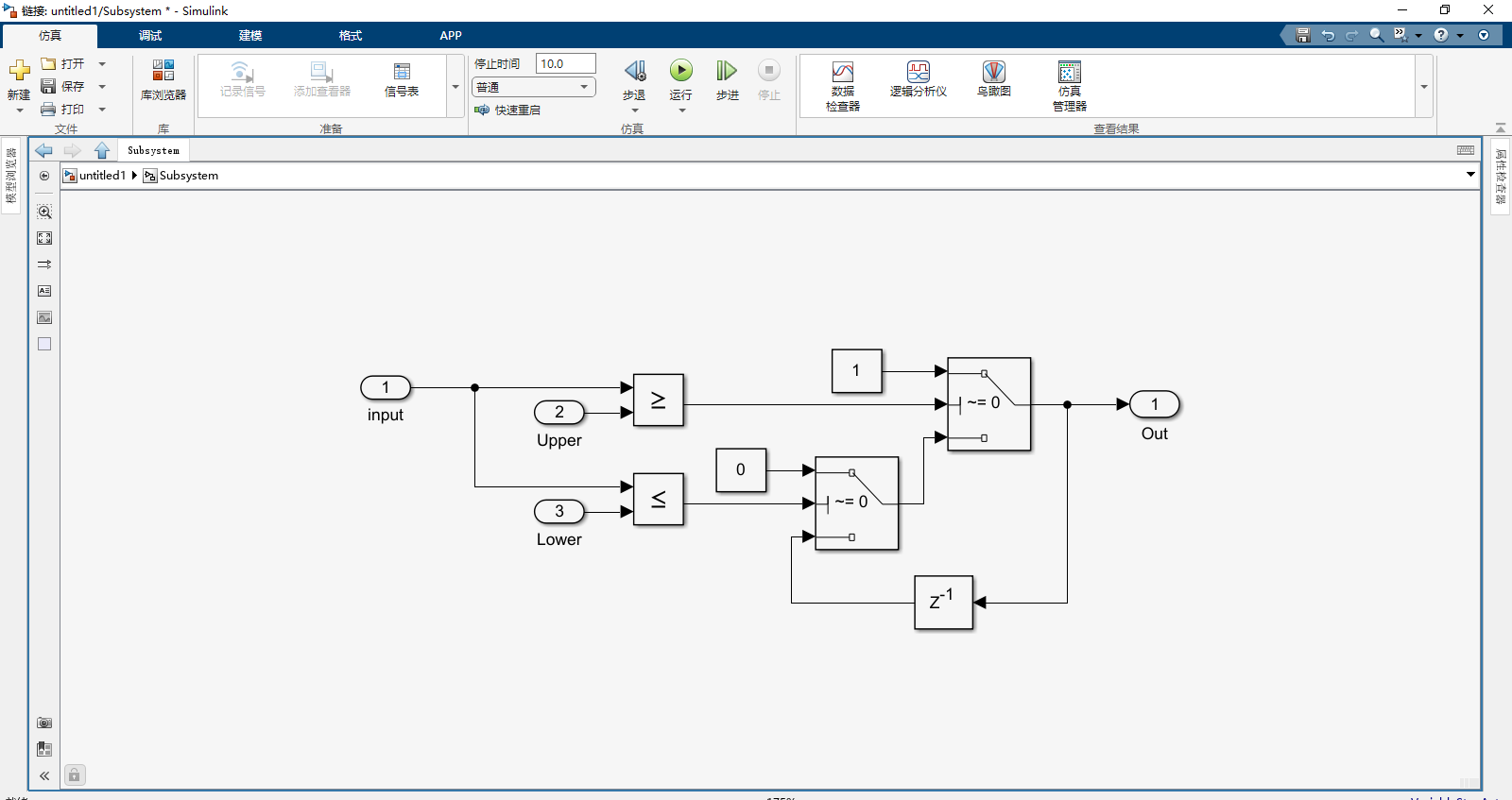Toggle hide/show explorer bar circle icon
The image size is (1512, 800).
pyautogui.click(x=44, y=176)
